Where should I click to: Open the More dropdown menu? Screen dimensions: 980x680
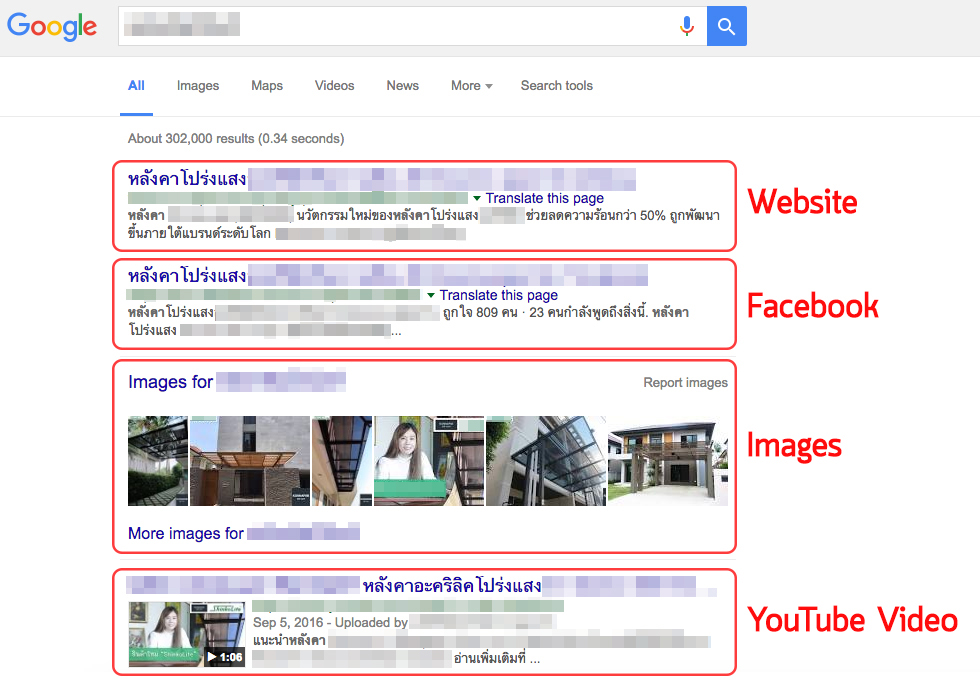(471, 86)
